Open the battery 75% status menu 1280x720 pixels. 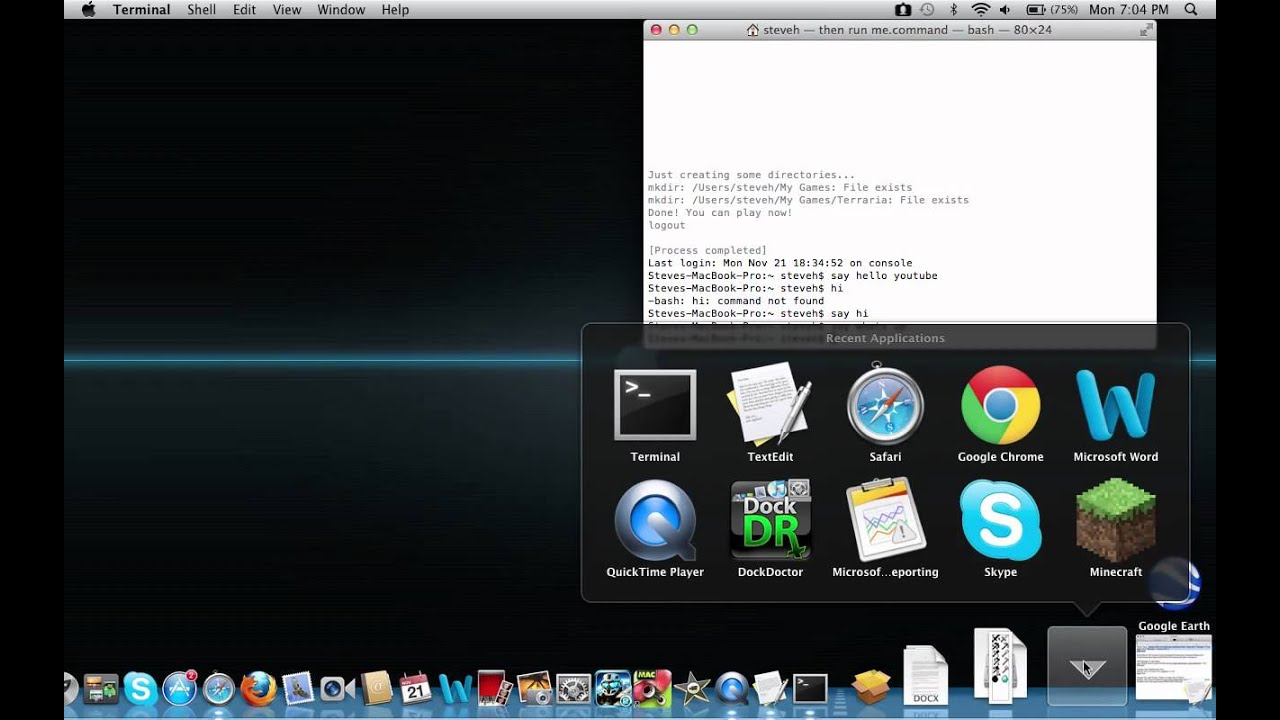pyautogui.click(x=1052, y=9)
